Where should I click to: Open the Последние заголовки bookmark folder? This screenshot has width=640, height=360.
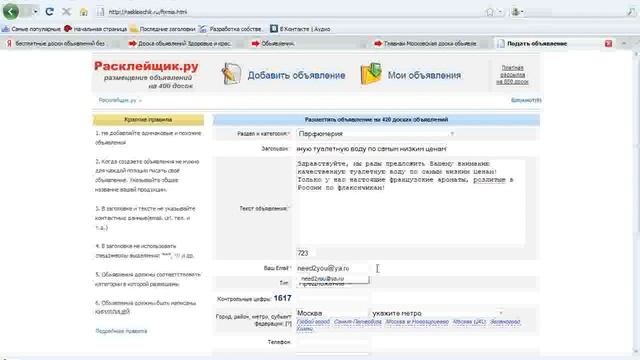click(162, 29)
